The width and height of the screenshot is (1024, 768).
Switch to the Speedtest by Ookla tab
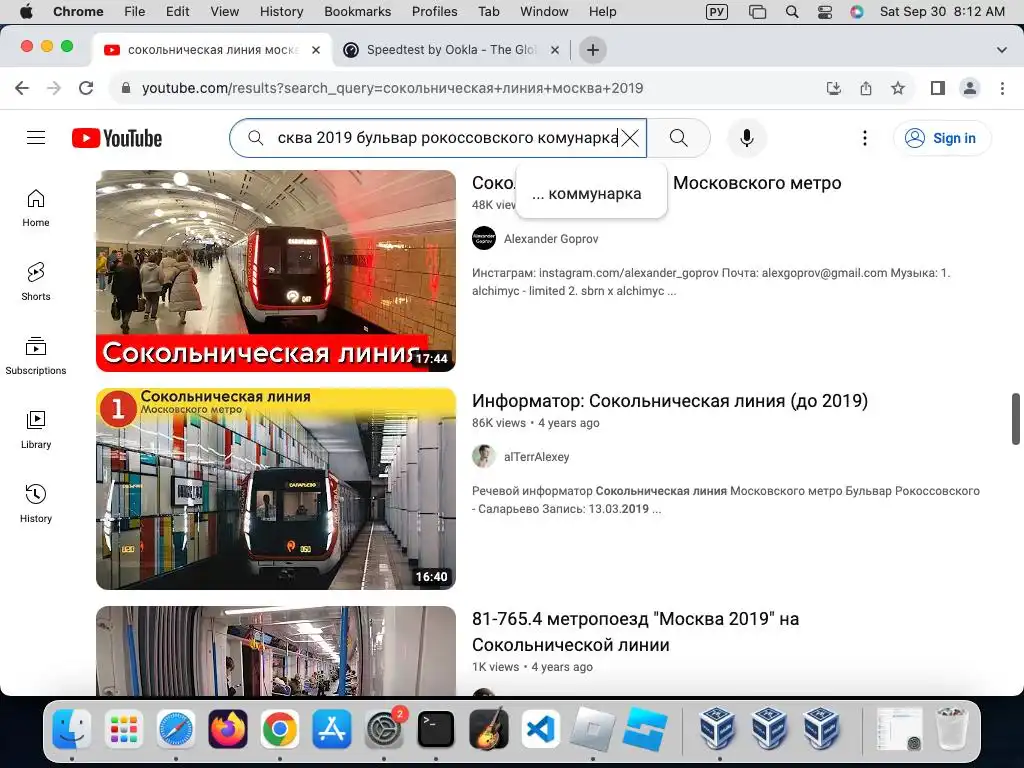451,50
